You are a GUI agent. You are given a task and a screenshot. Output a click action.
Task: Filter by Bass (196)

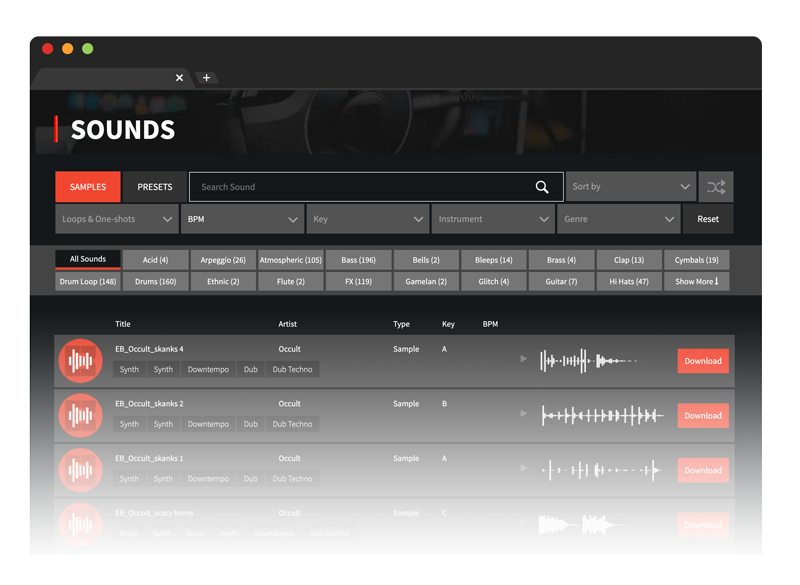pos(359,260)
